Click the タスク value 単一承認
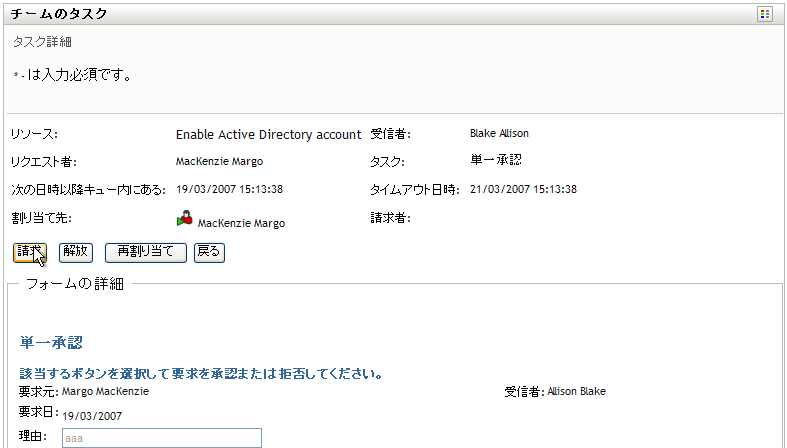787x448 pixels. tap(495, 160)
